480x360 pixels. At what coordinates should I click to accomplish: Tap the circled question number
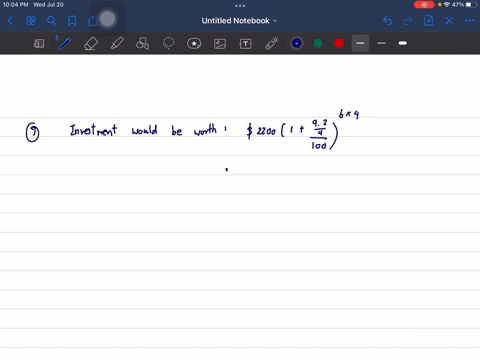(32, 132)
